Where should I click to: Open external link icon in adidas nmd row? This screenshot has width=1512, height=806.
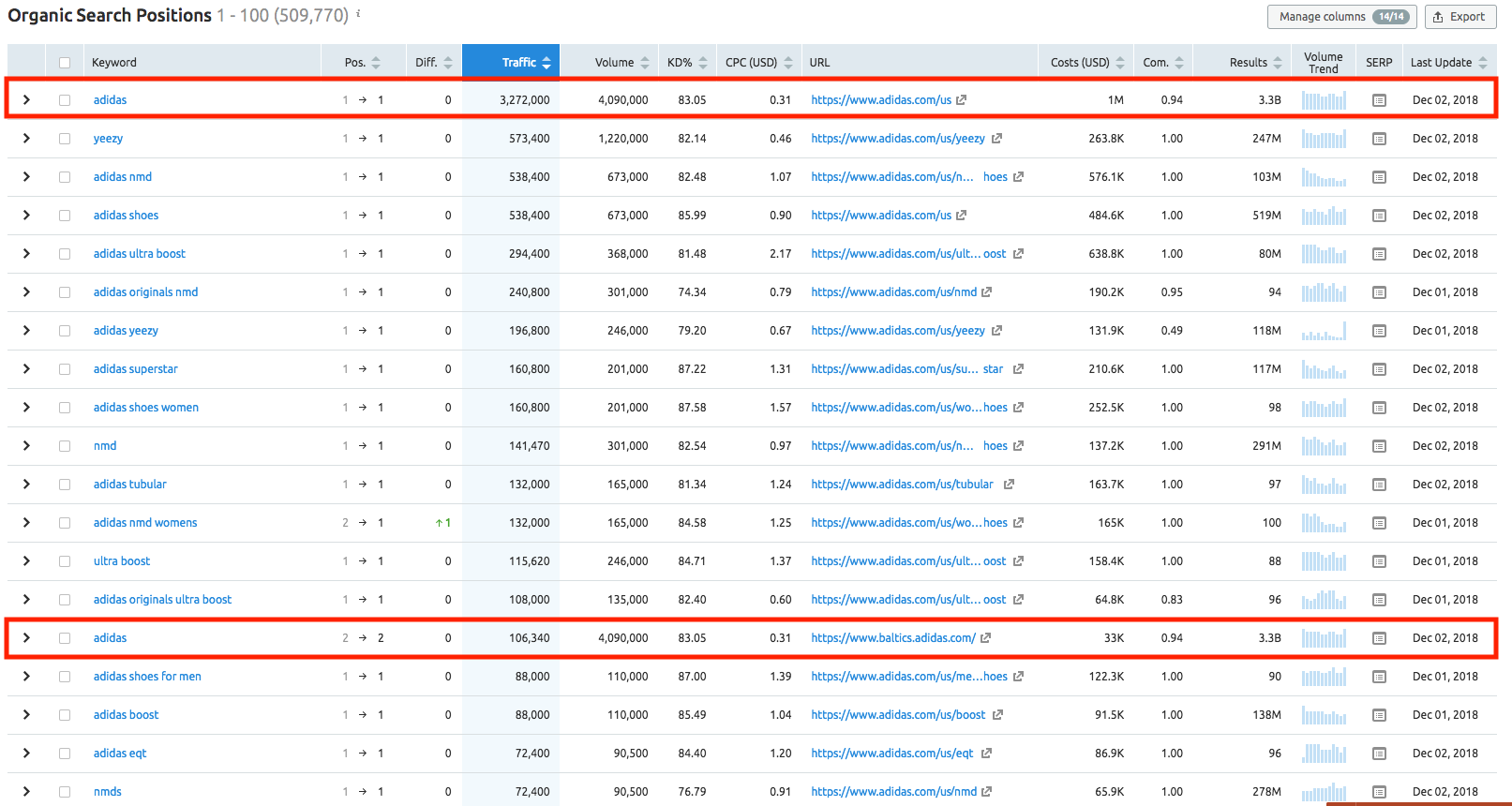coord(1018,176)
